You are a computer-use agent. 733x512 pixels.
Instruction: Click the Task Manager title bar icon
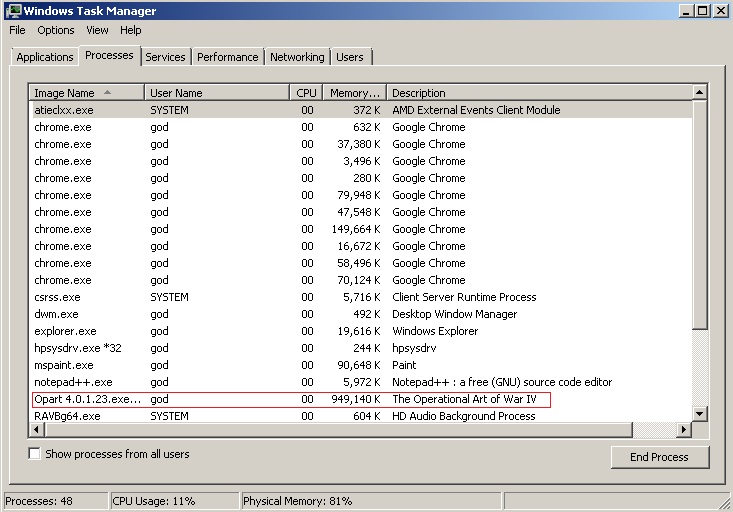[x=14, y=11]
